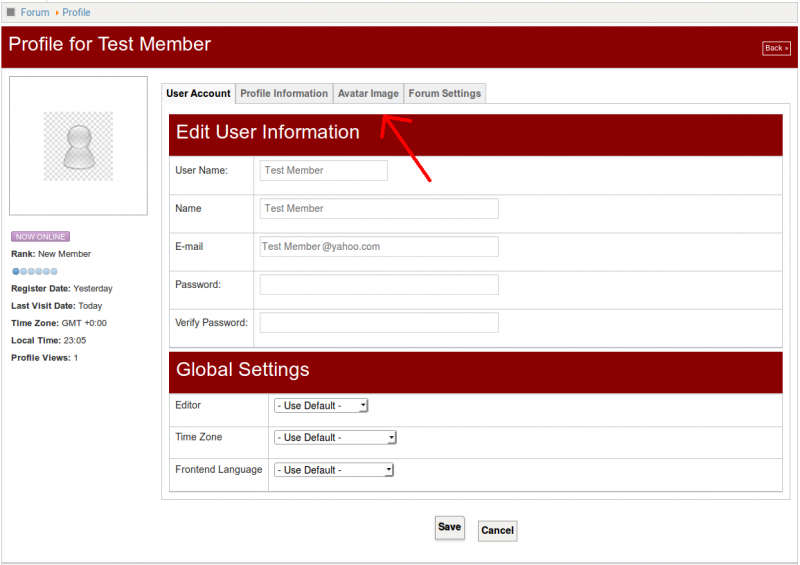
Task: Switch to the Profile Information tab
Action: (284, 93)
